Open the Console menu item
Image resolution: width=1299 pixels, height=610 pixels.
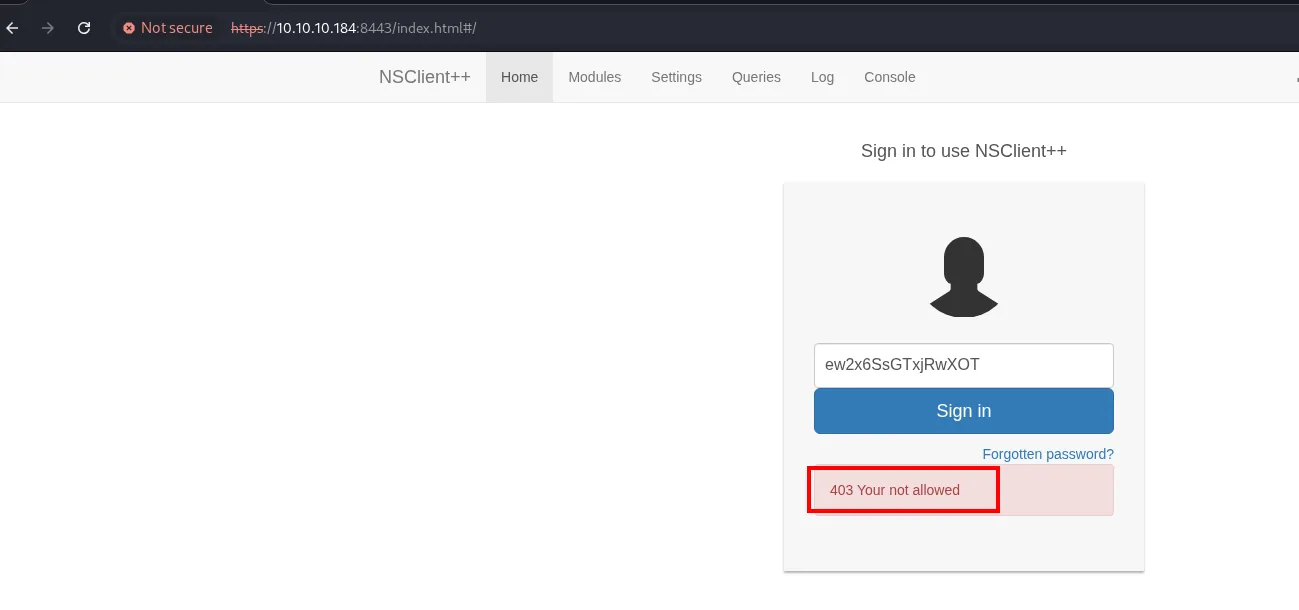click(x=890, y=77)
